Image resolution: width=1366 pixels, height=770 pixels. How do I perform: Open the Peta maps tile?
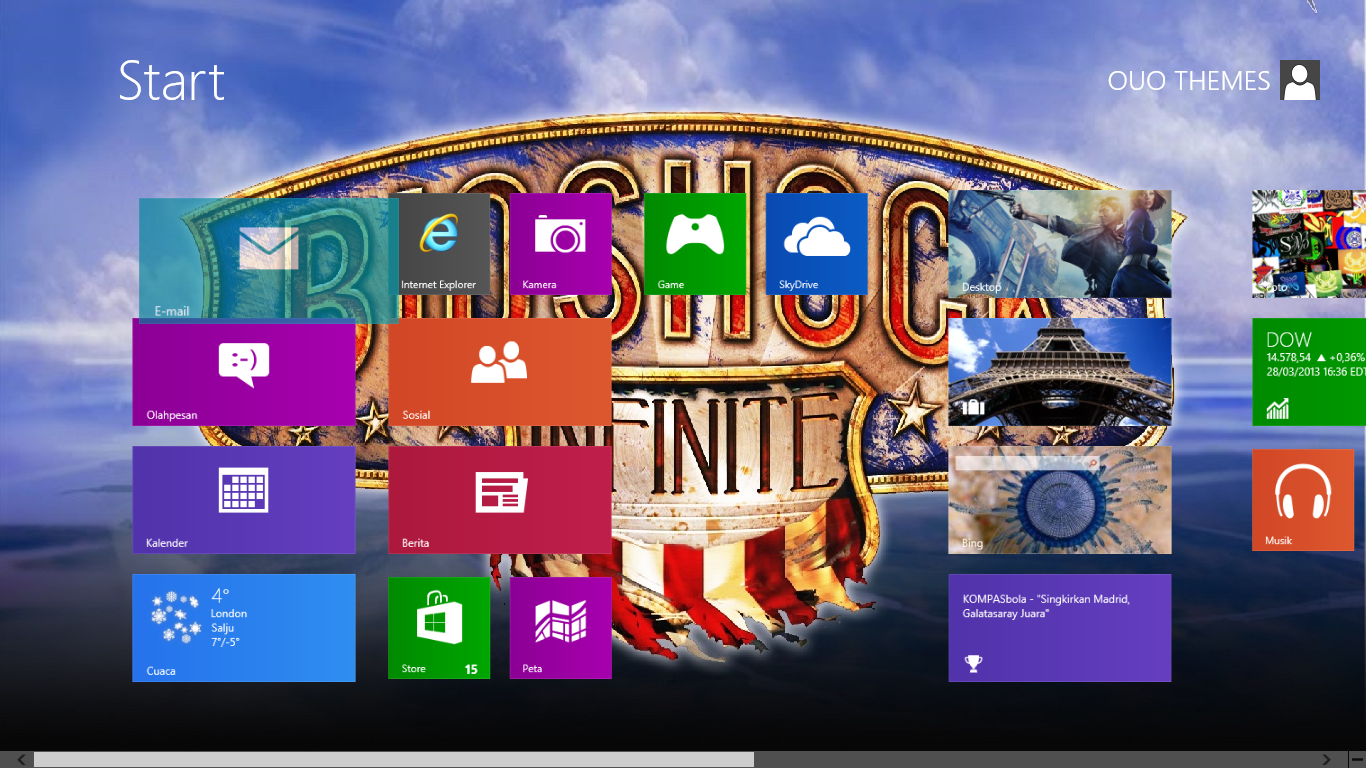(x=560, y=628)
